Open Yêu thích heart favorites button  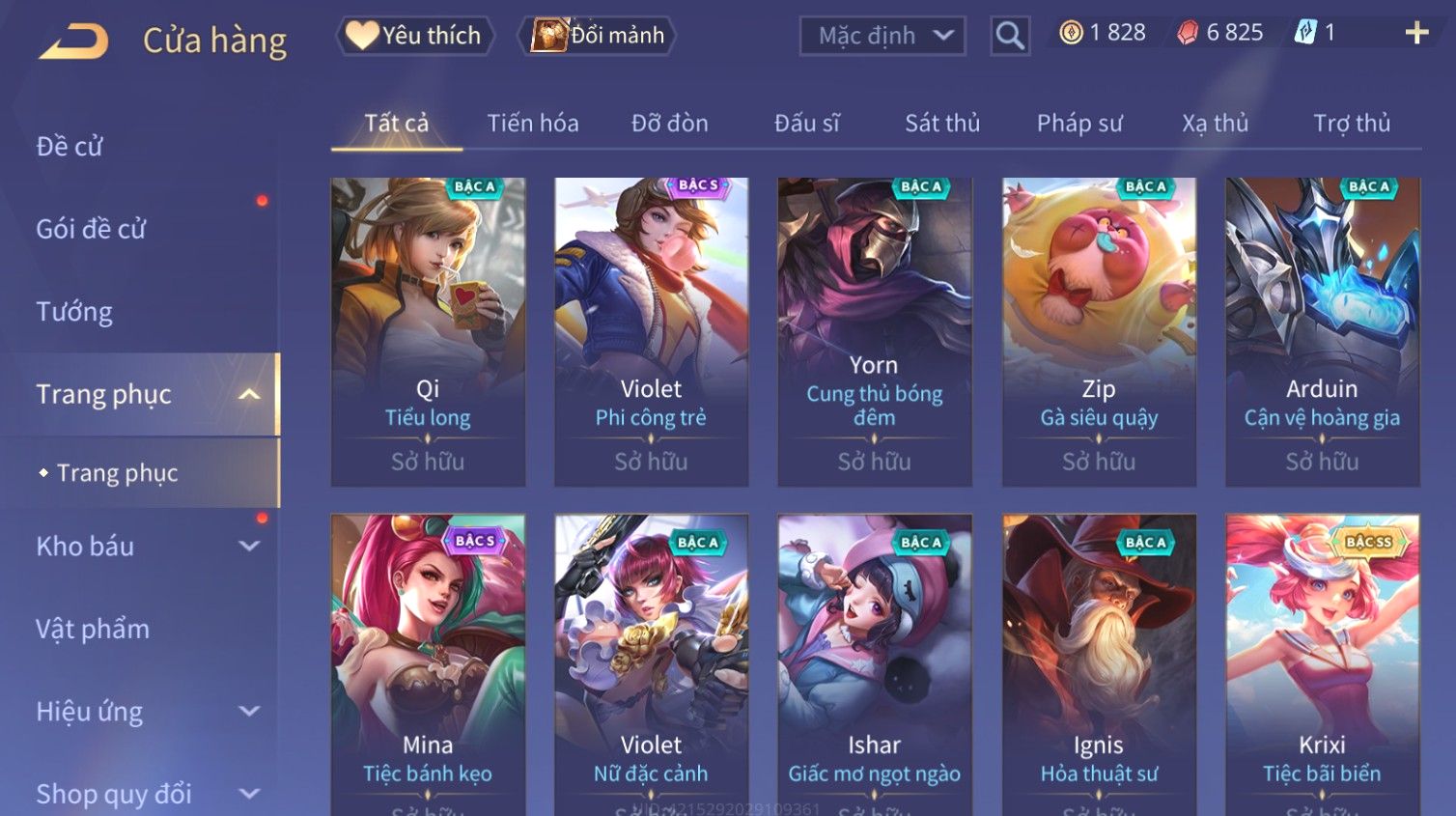coord(415,36)
